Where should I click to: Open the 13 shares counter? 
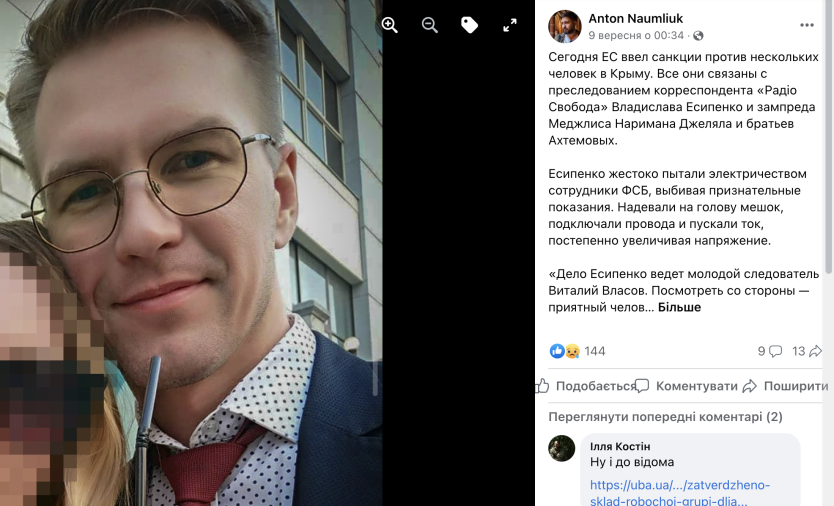click(806, 351)
